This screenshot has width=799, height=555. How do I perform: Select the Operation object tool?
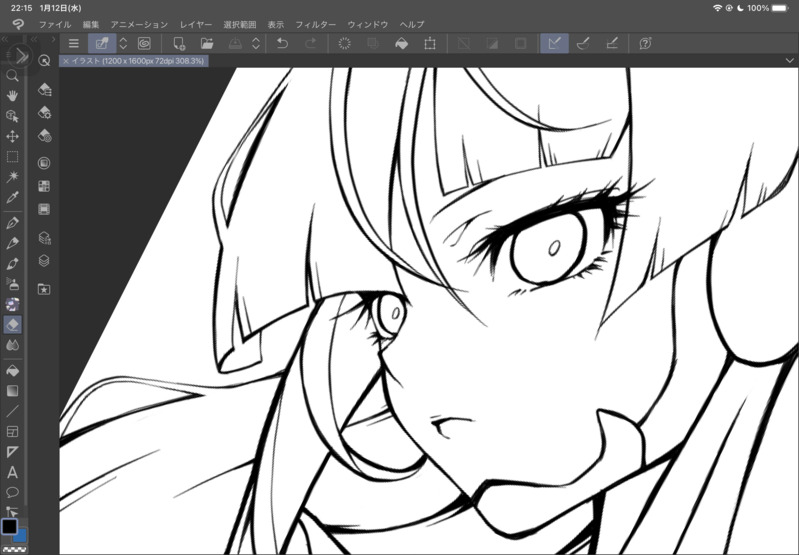(x=12, y=116)
